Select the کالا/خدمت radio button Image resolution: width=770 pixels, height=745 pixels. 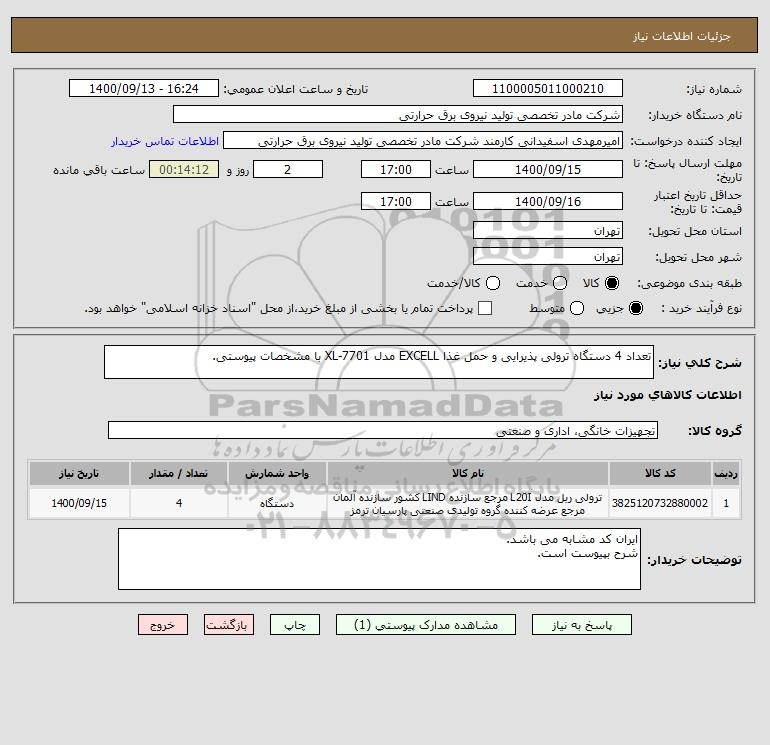click(493, 283)
